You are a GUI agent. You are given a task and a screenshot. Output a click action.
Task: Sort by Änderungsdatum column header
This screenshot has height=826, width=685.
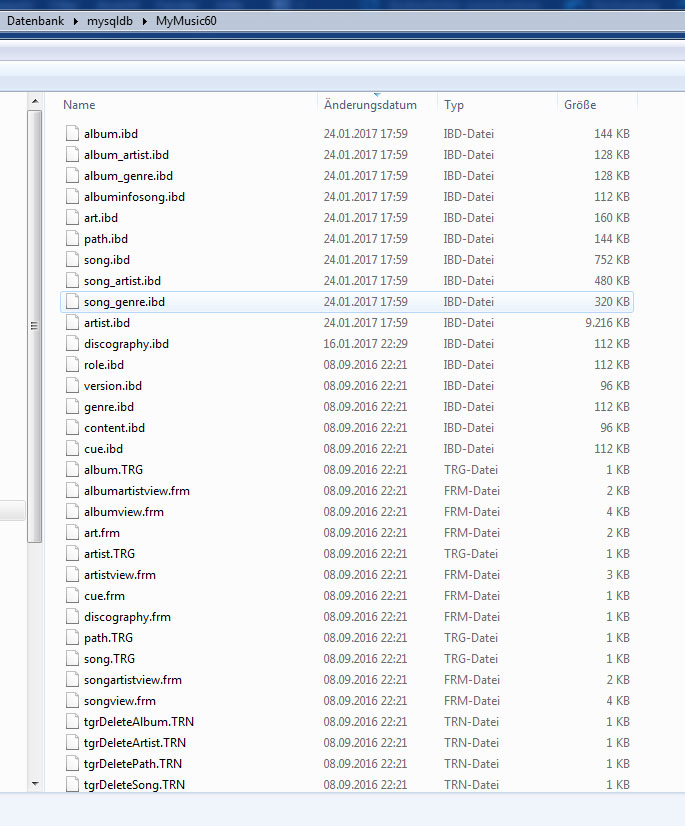pyautogui.click(x=370, y=105)
